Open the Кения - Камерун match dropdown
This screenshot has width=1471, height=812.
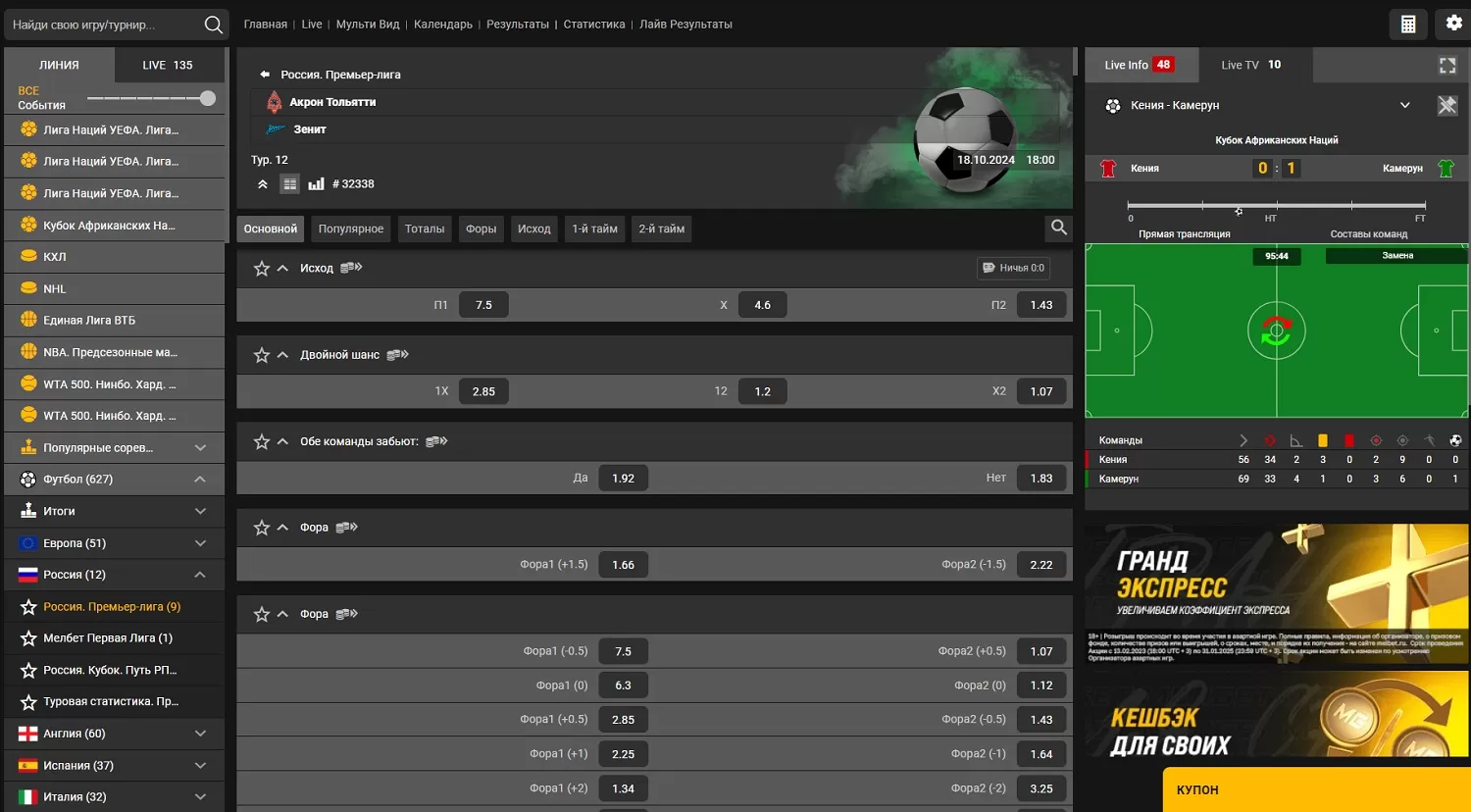(1404, 106)
